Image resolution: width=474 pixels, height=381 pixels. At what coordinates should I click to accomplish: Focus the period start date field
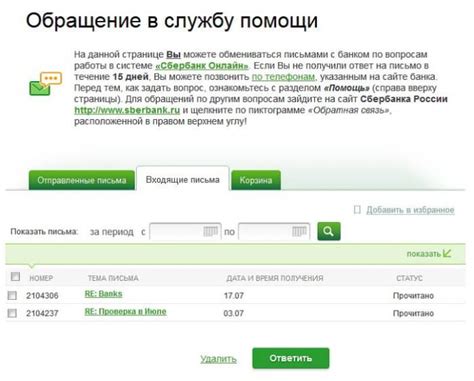pos(185,231)
